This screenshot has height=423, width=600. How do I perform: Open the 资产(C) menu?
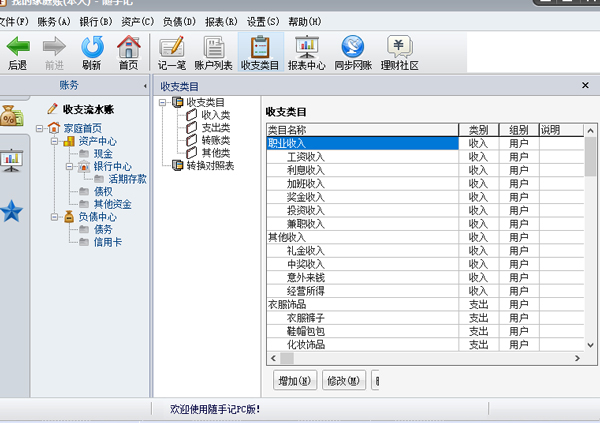[137, 22]
